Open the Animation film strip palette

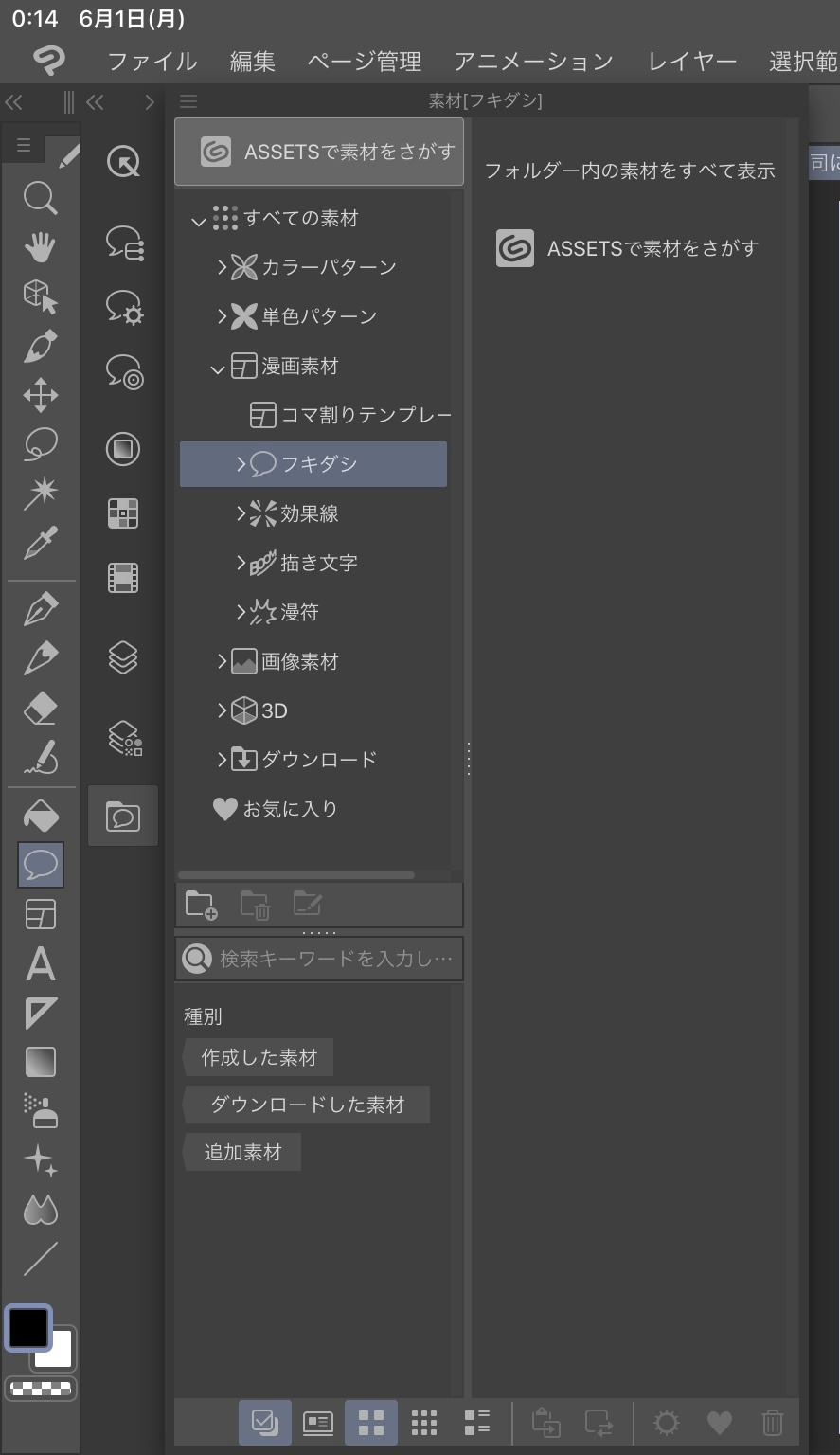point(123,577)
